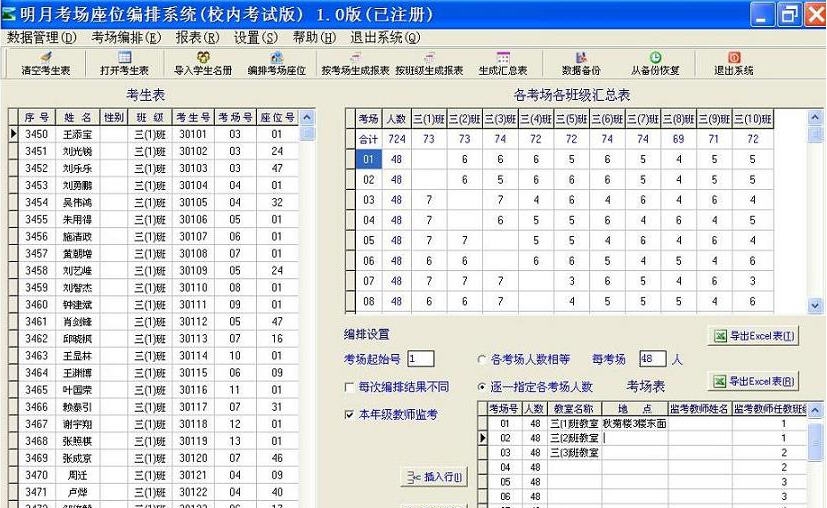827x508 pixels.
Task: Select the 各考场人数相等 radio button
Action: click(482, 360)
